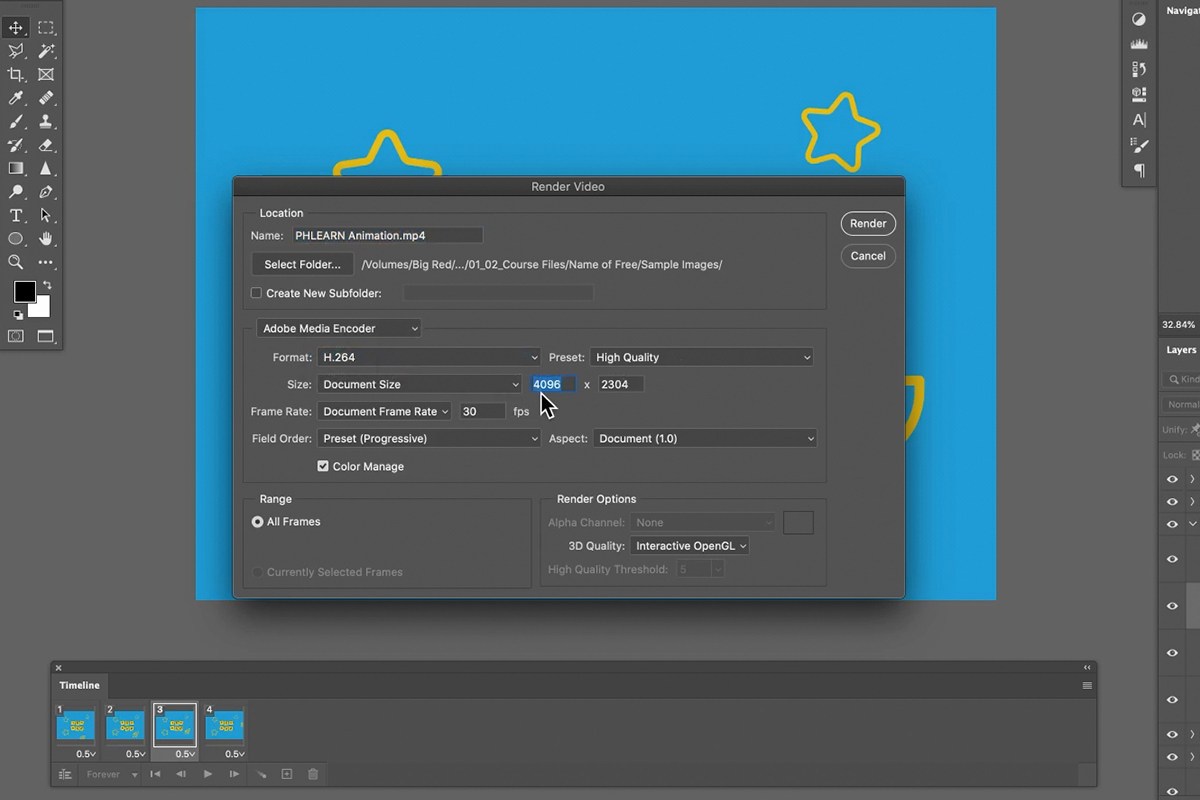Open the Size Document Size dropdown

pos(419,384)
